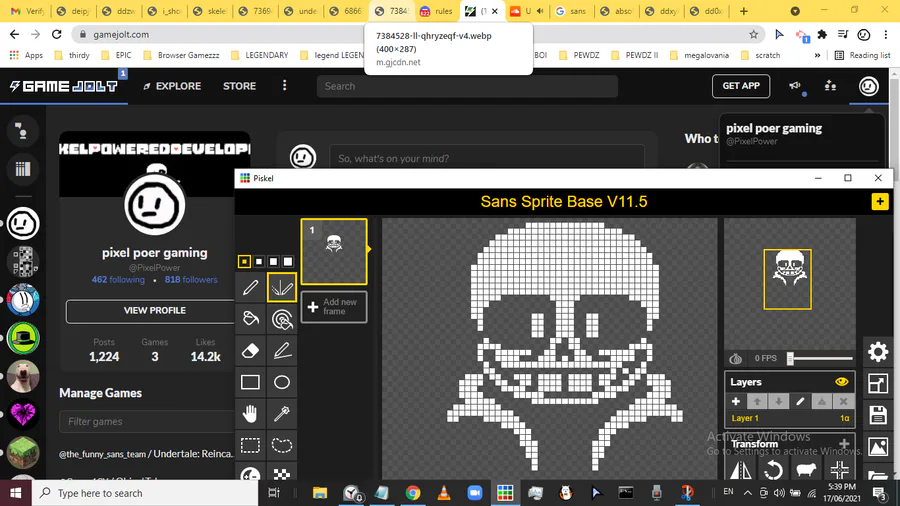Select the Rectangle selection tool
Screen dimensions: 900x506
pos(250,445)
